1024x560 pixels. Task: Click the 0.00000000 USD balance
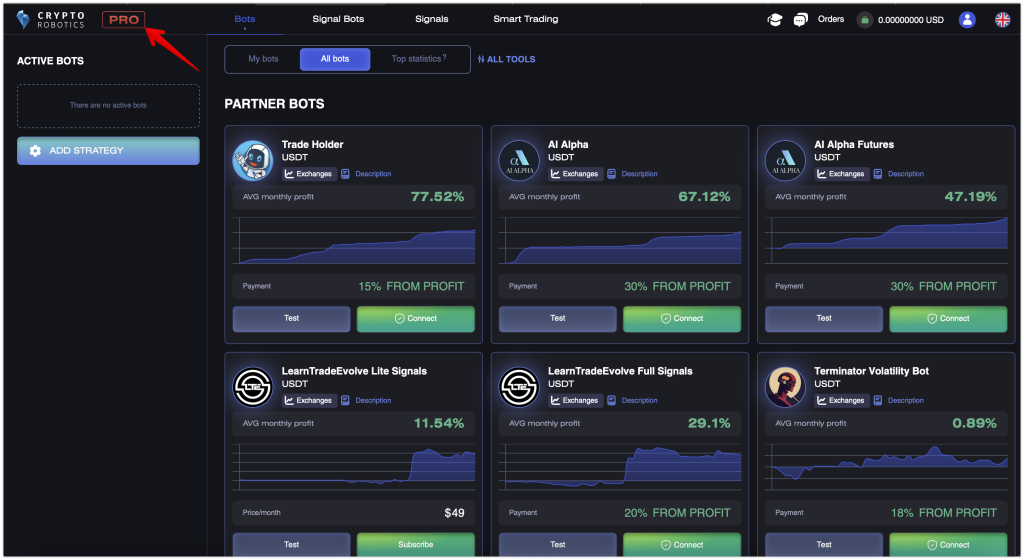point(910,20)
